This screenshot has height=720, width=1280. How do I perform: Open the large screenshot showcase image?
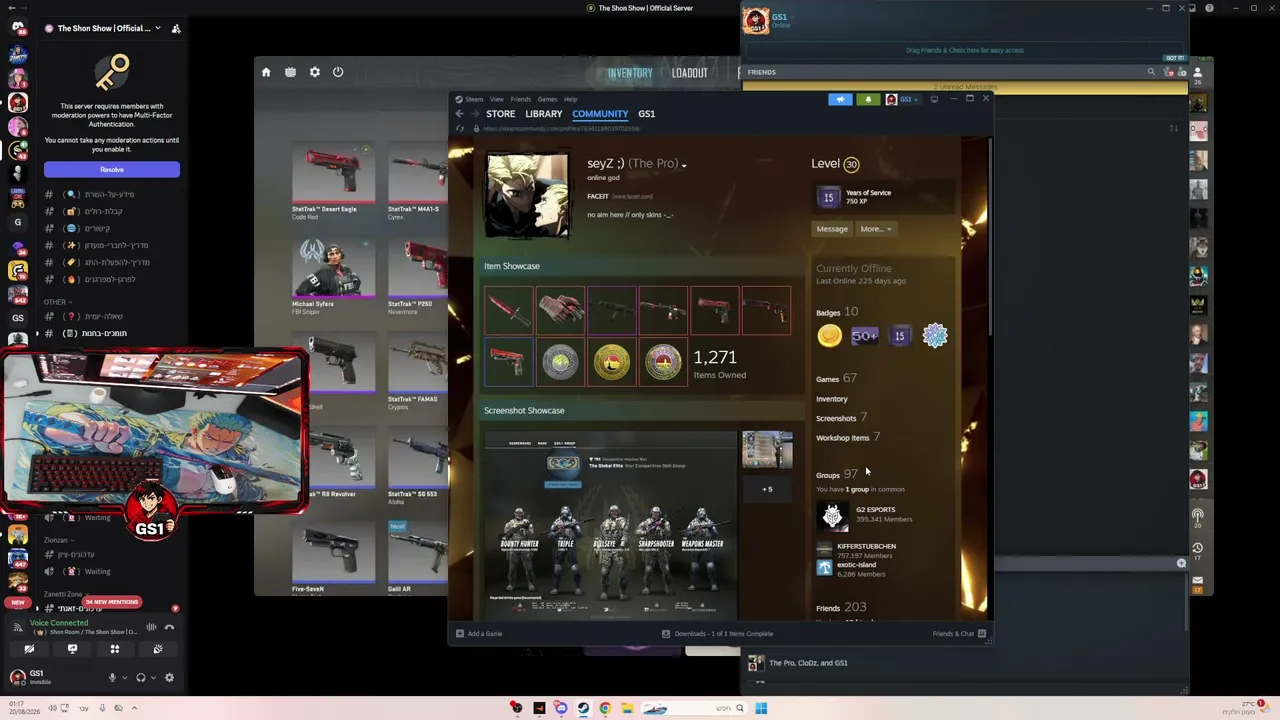point(610,525)
